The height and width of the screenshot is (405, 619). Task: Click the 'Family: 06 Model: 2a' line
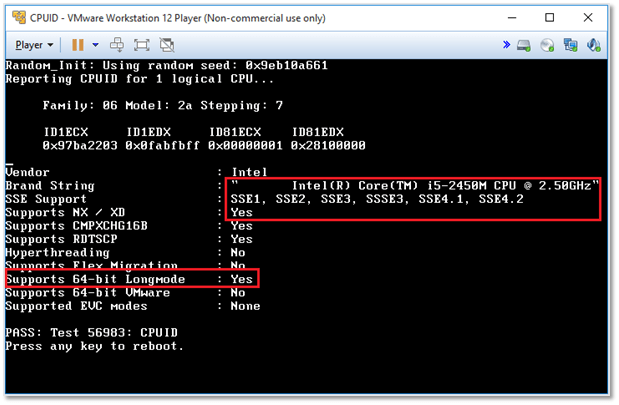click(x=163, y=105)
